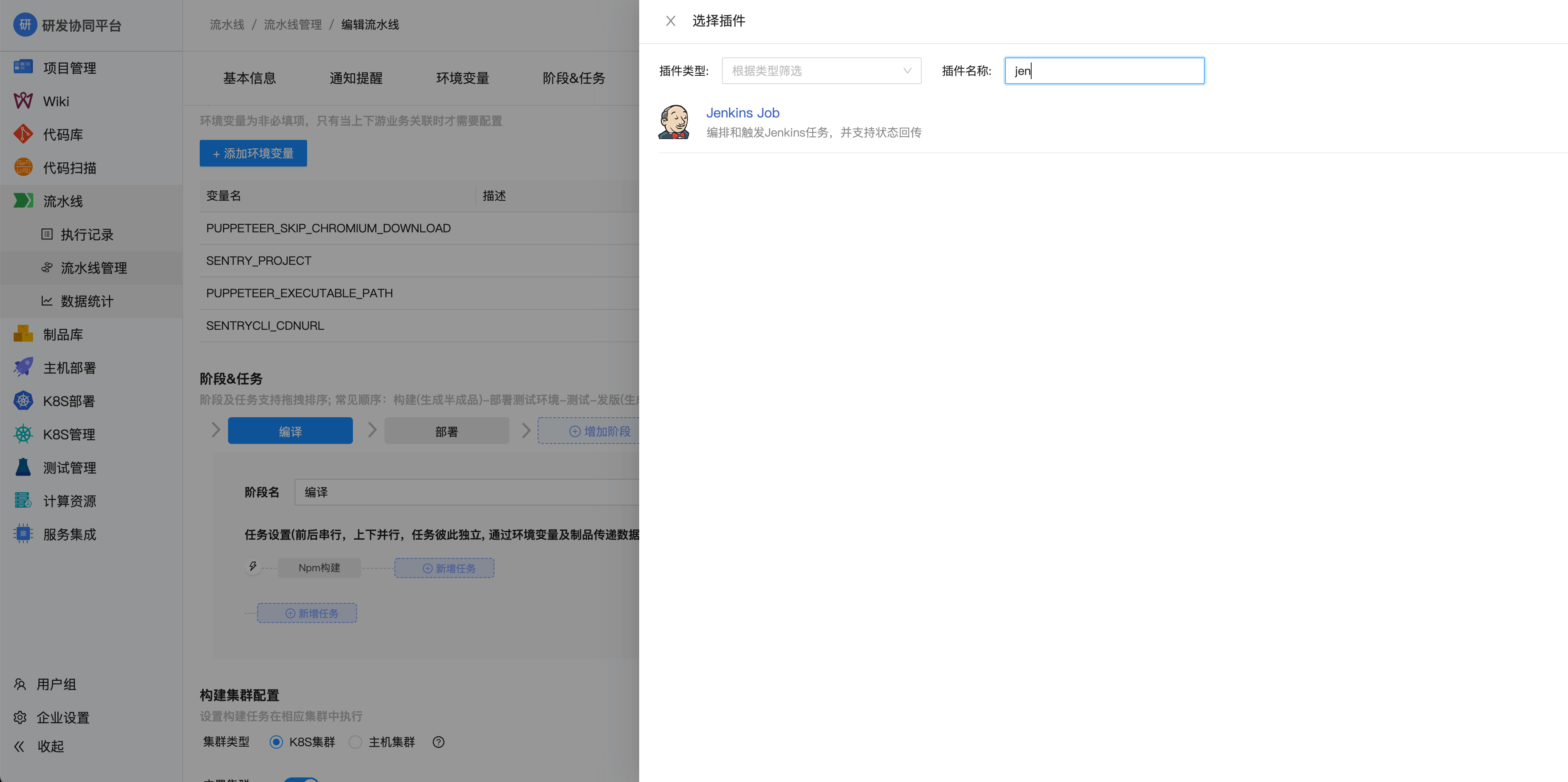Click chevron before the 编译 stage
The height and width of the screenshot is (782, 1568).
pos(216,430)
